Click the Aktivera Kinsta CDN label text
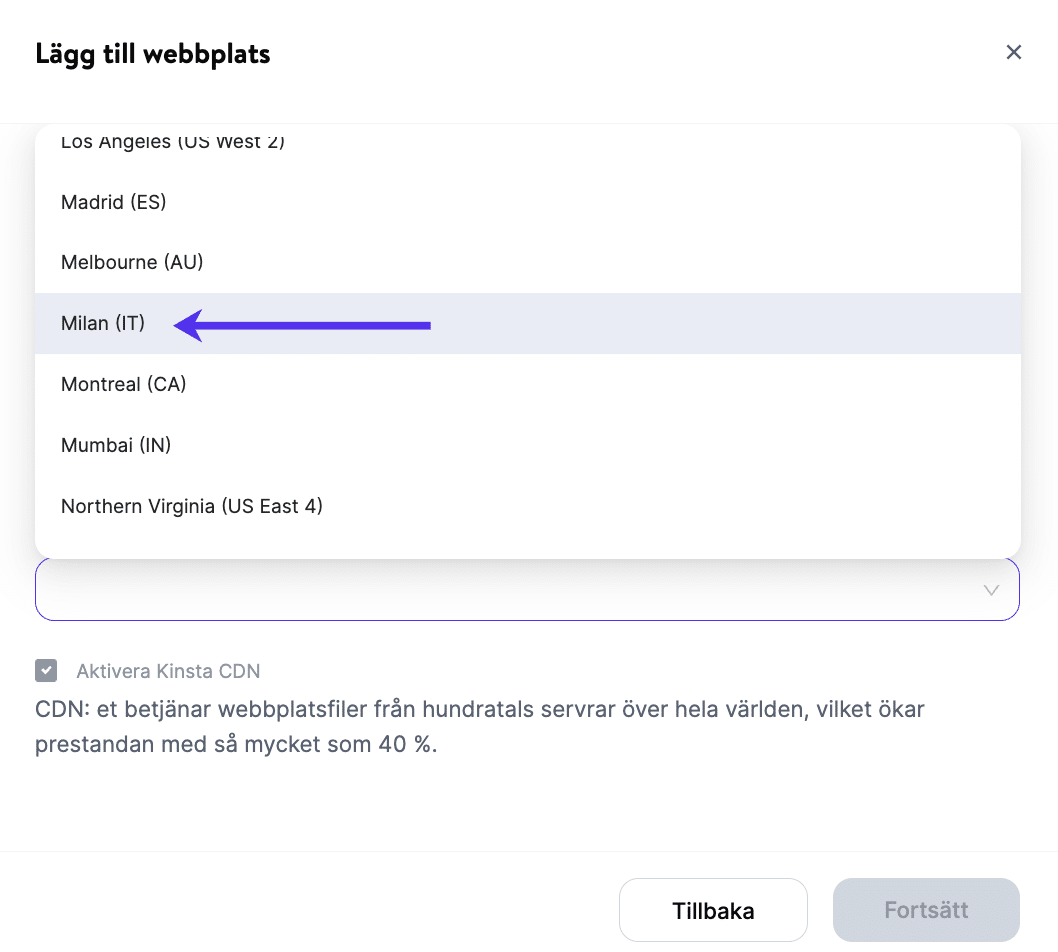Viewport: 1058px width, 952px height. [x=168, y=672]
